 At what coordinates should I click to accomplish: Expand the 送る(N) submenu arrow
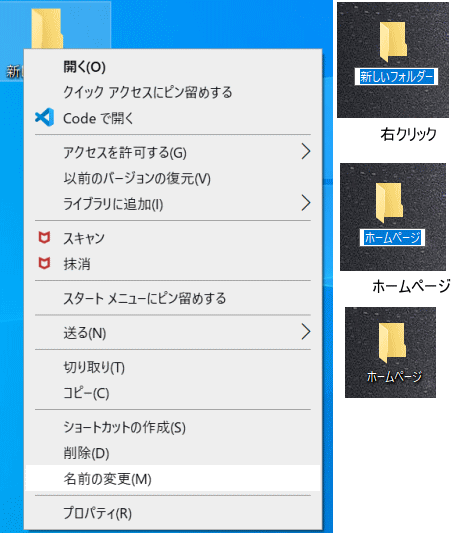(306, 332)
